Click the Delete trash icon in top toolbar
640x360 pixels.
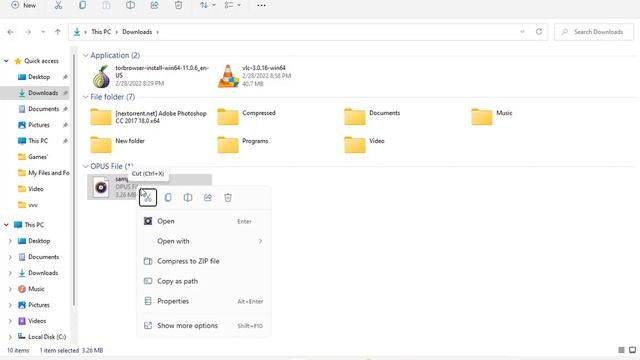(178, 5)
